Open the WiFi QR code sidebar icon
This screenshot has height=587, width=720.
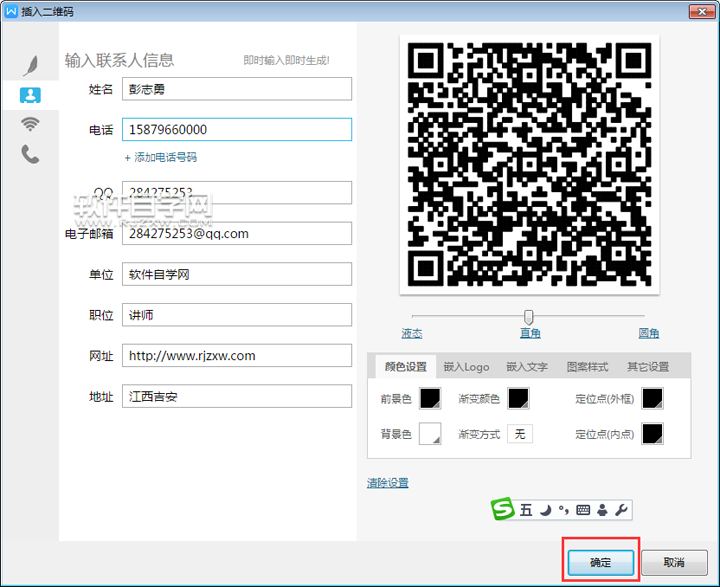coord(31,124)
